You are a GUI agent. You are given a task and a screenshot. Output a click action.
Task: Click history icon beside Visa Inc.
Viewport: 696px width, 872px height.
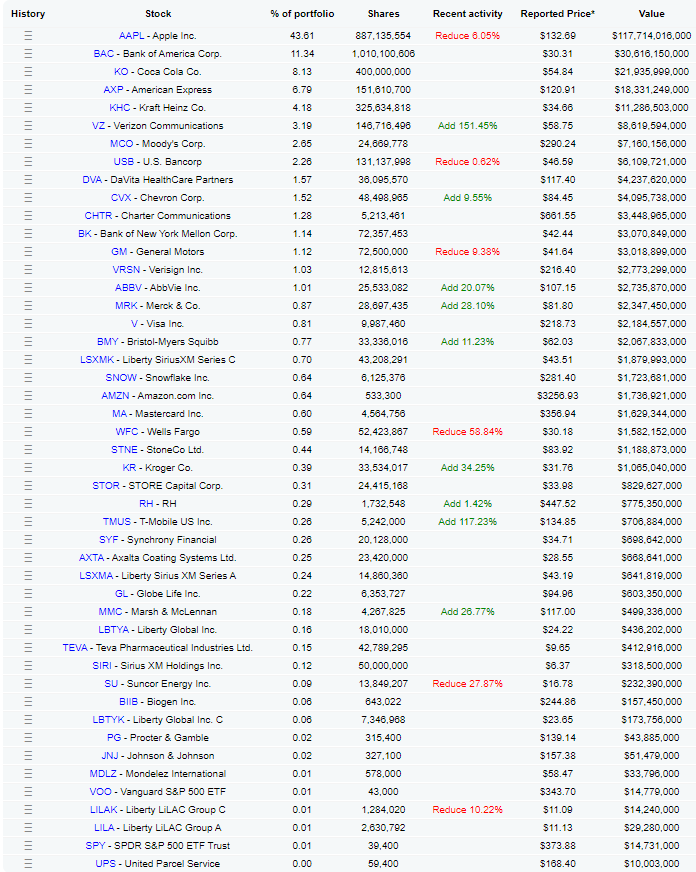[x=28, y=324]
